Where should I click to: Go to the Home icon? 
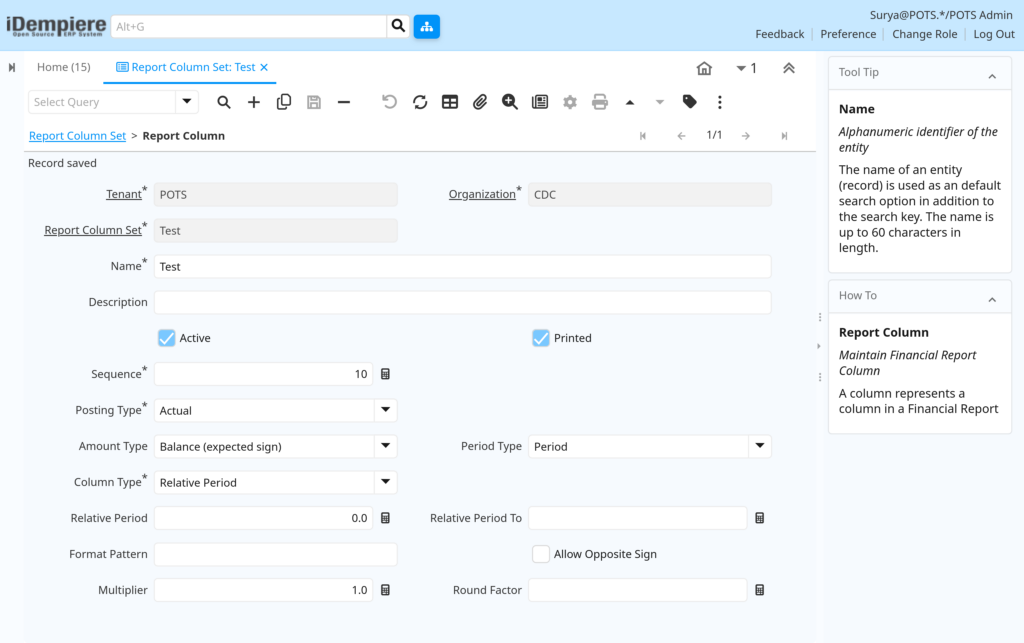(704, 68)
